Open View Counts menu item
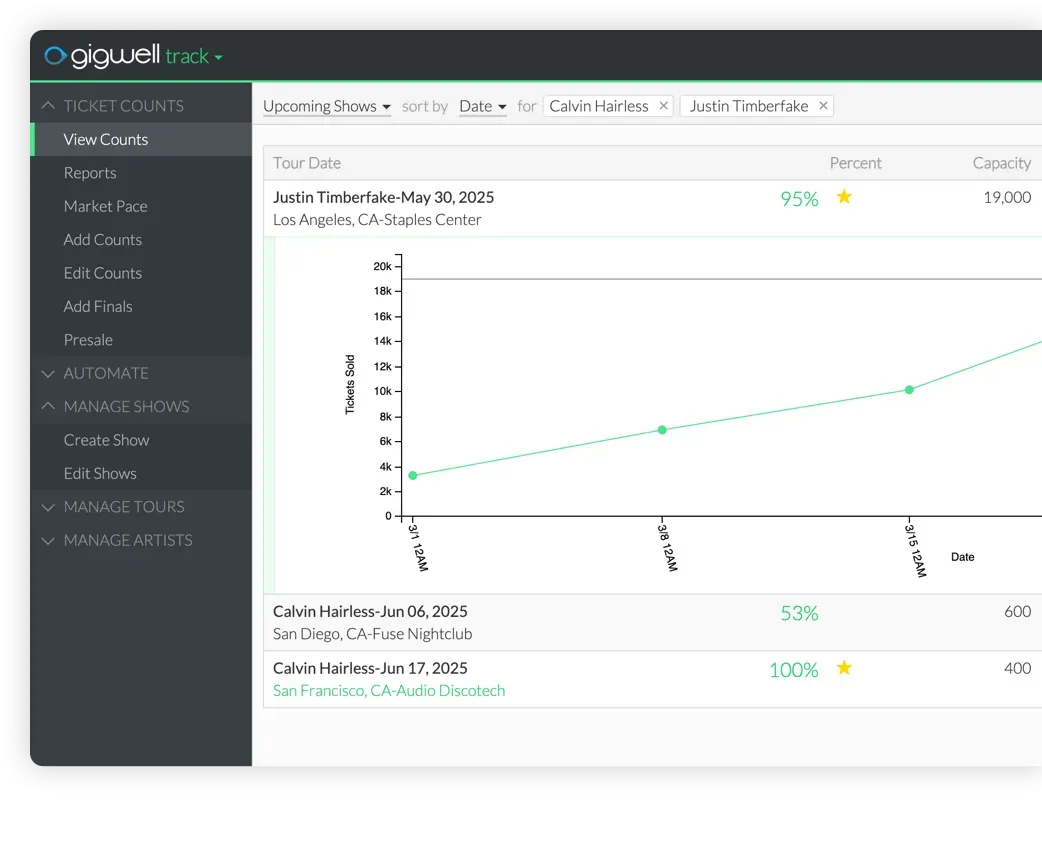Image resolution: width=1042 pixels, height=862 pixels. point(141,140)
